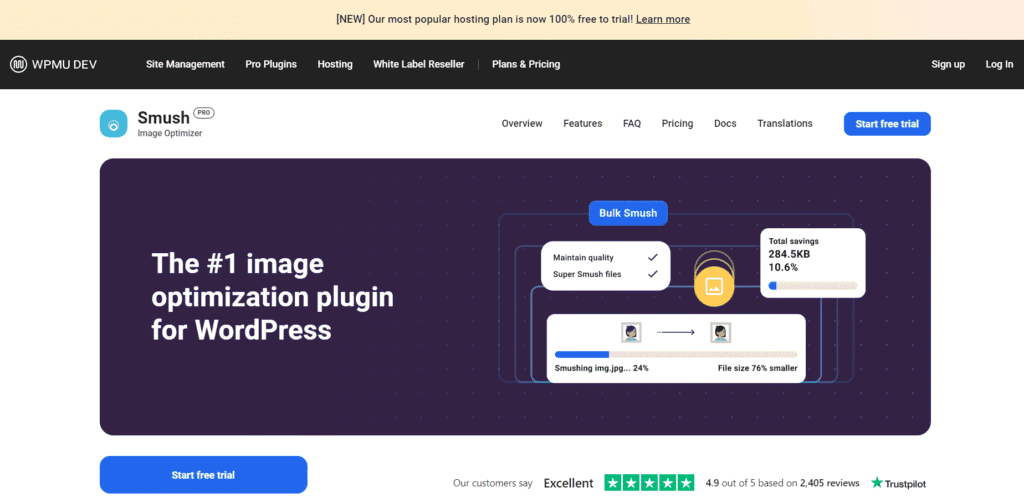Click the optimized avatar thumbnail in Smush preview
Screen dimensions: 1024x503
(x=720, y=333)
